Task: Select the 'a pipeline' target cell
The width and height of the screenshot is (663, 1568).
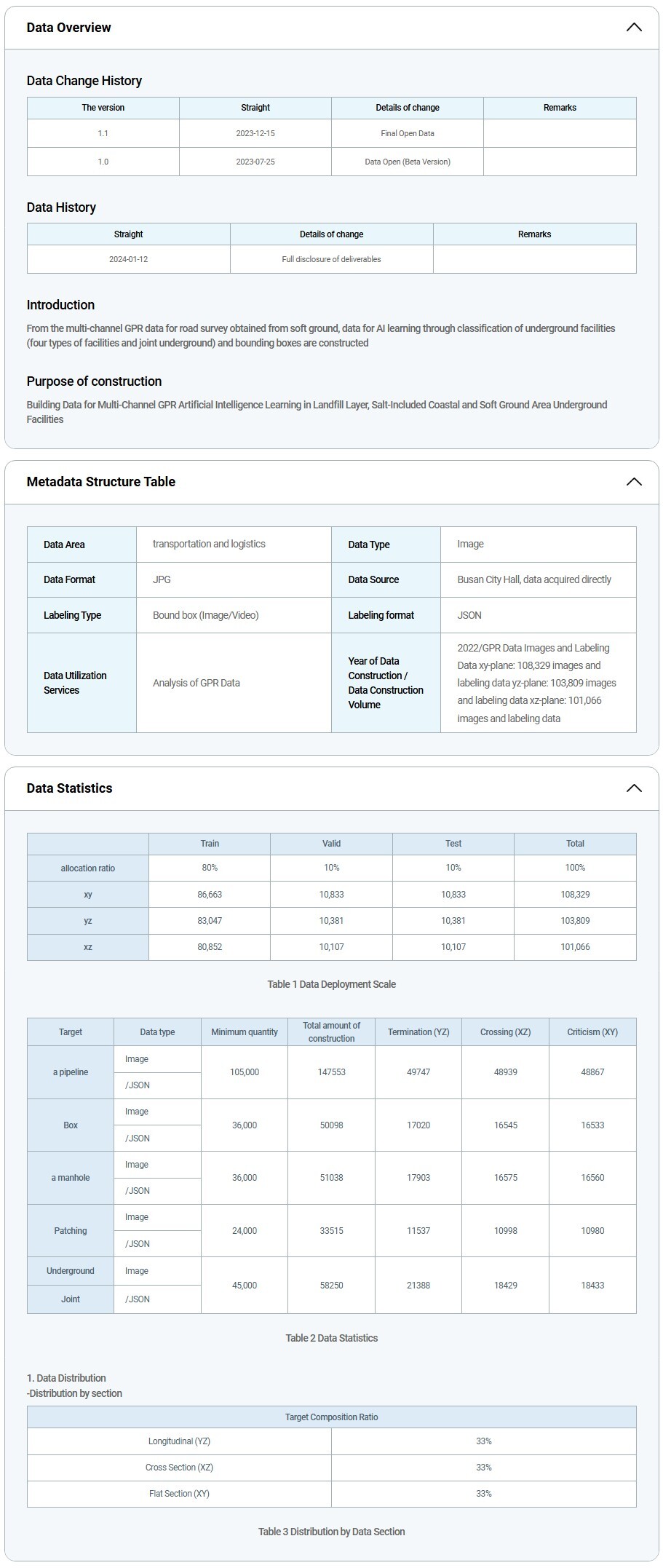Action: pos(71,1072)
